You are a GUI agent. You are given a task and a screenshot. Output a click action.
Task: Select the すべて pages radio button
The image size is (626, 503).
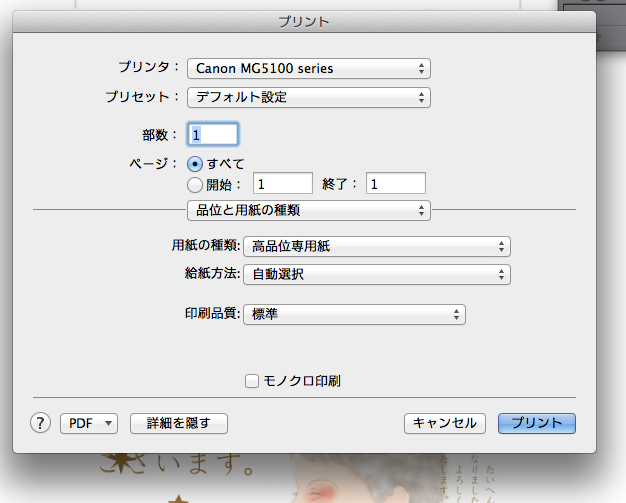[x=194, y=164]
